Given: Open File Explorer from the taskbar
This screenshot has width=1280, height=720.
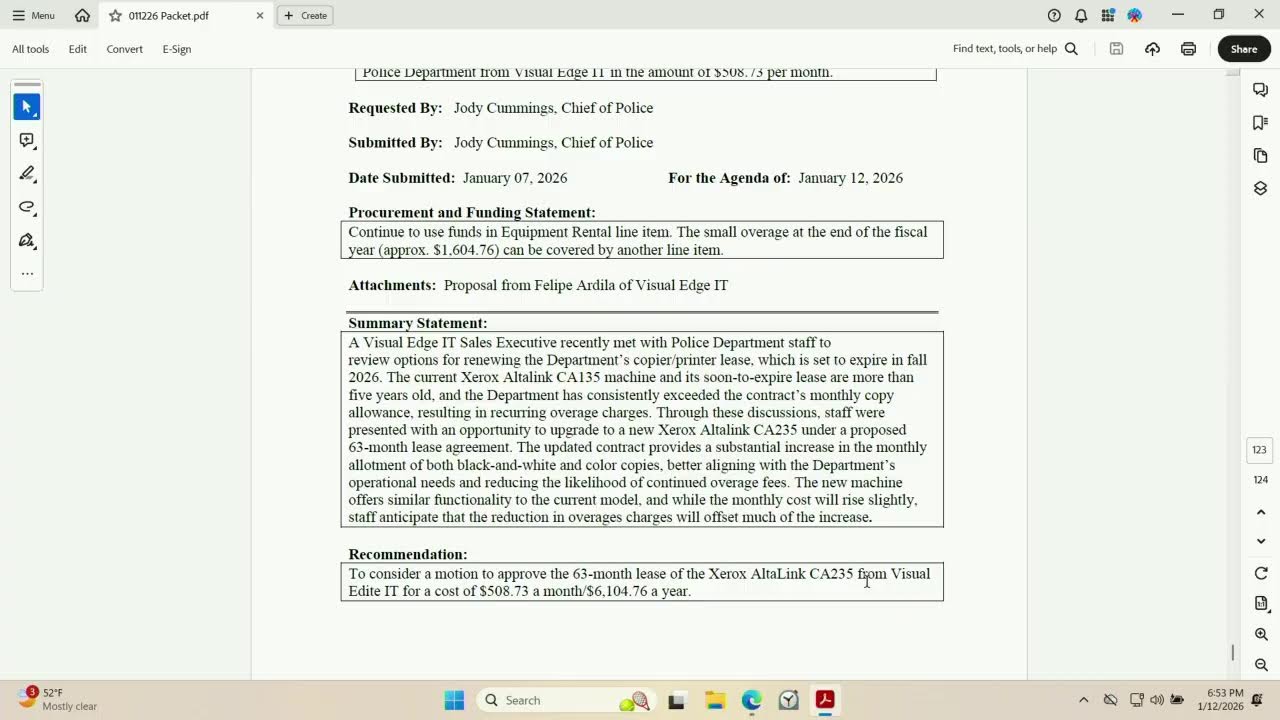Looking at the screenshot, I should (x=714, y=700).
